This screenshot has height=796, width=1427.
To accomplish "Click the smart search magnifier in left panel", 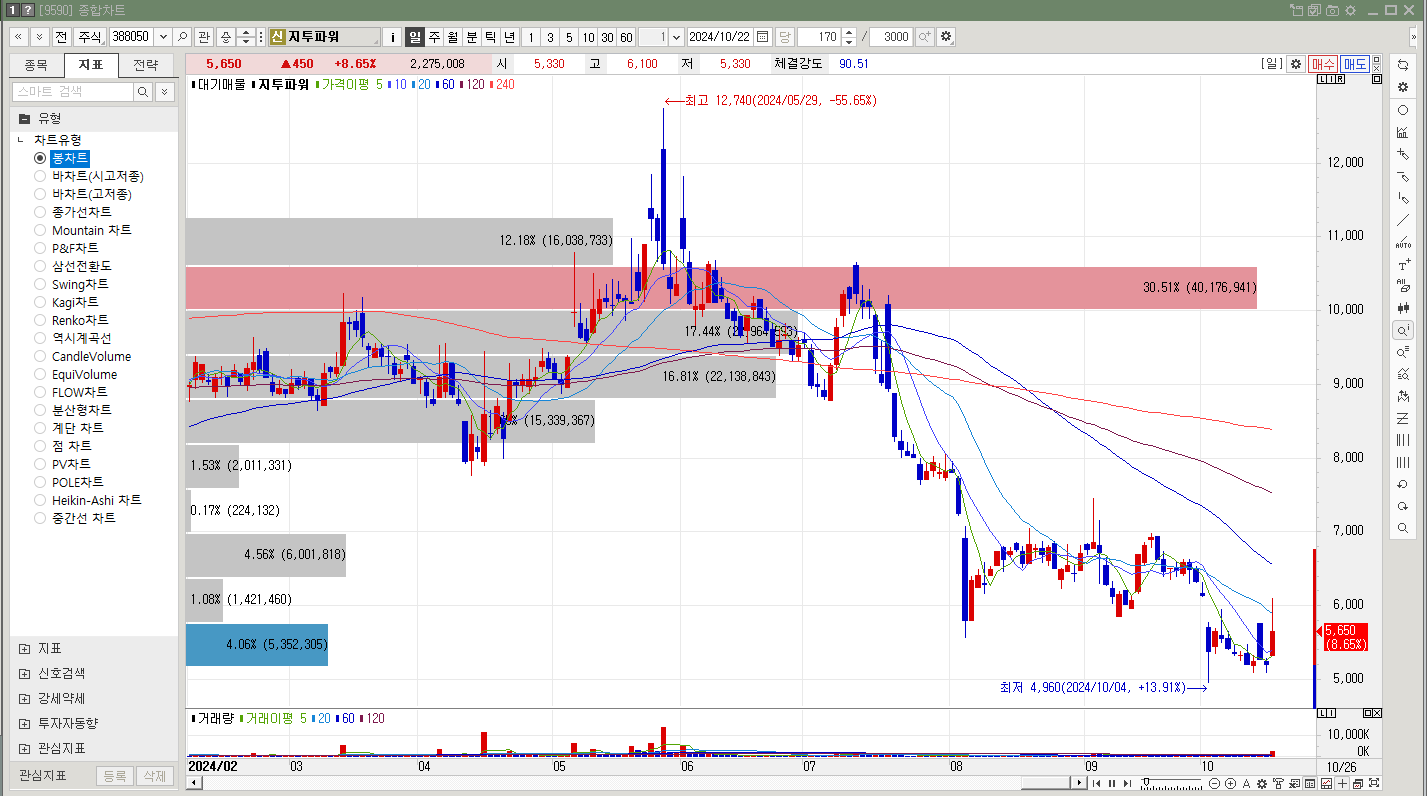I will (x=143, y=91).
